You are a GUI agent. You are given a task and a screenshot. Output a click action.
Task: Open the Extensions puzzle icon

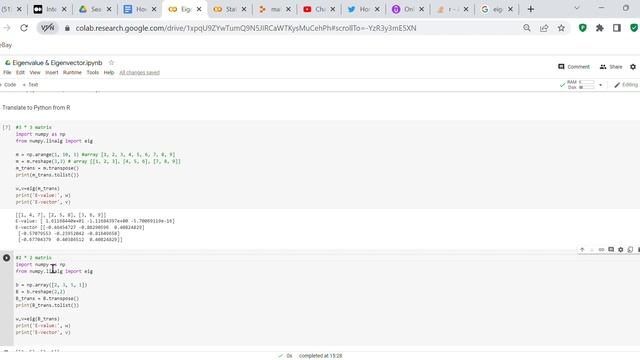click(600, 28)
